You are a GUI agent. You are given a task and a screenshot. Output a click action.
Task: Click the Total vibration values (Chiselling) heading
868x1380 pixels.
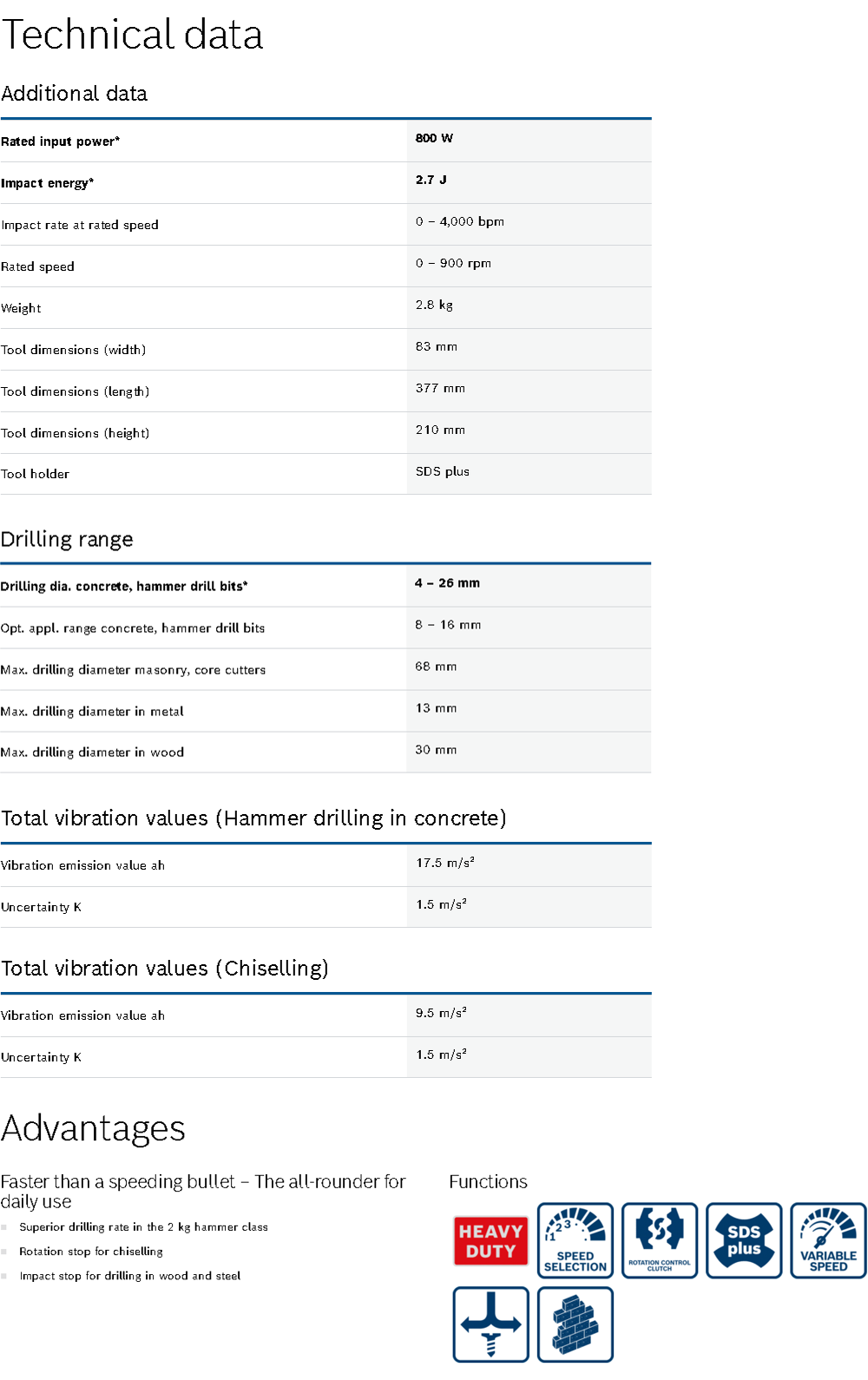point(165,969)
